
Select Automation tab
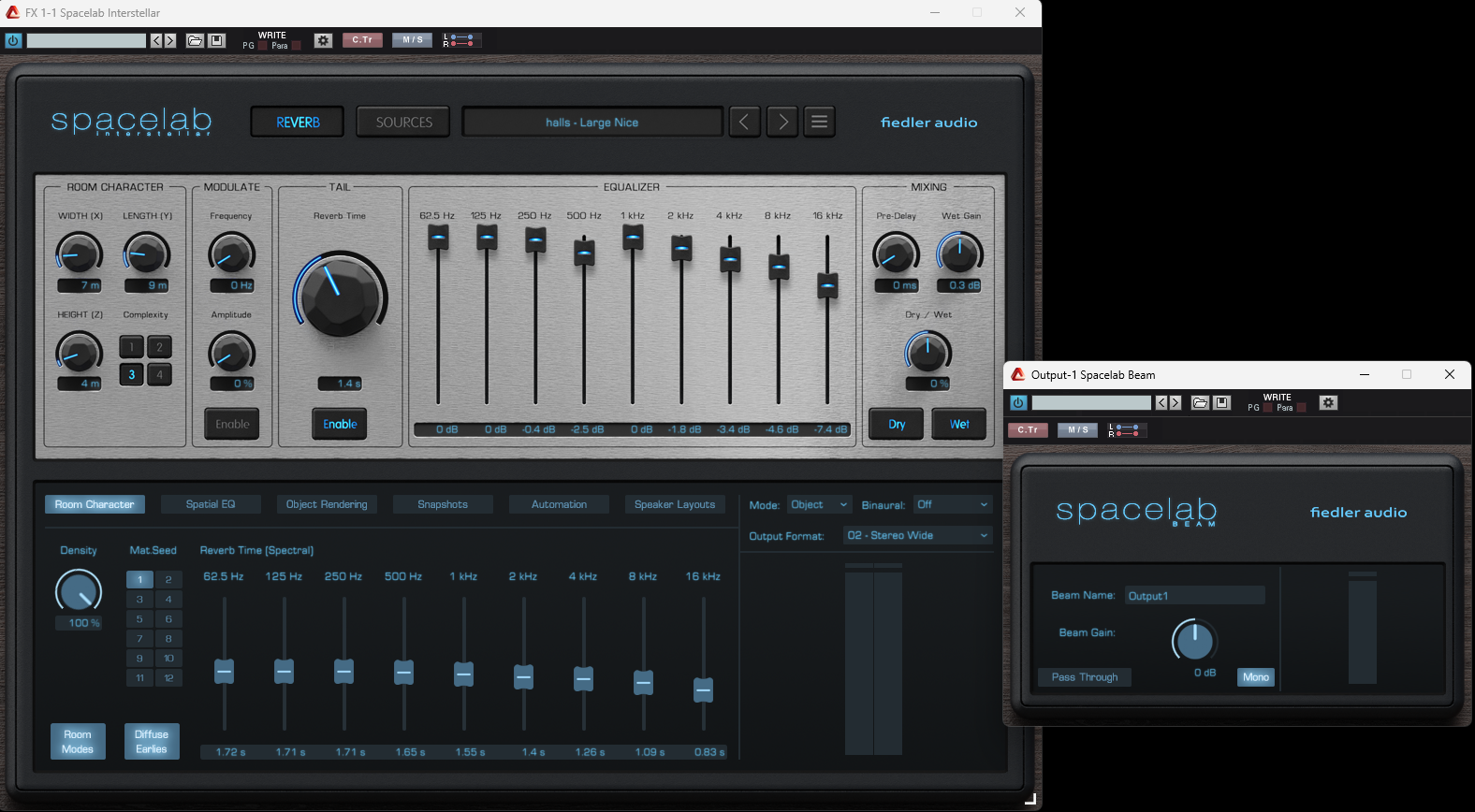click(x=559, y=504)
